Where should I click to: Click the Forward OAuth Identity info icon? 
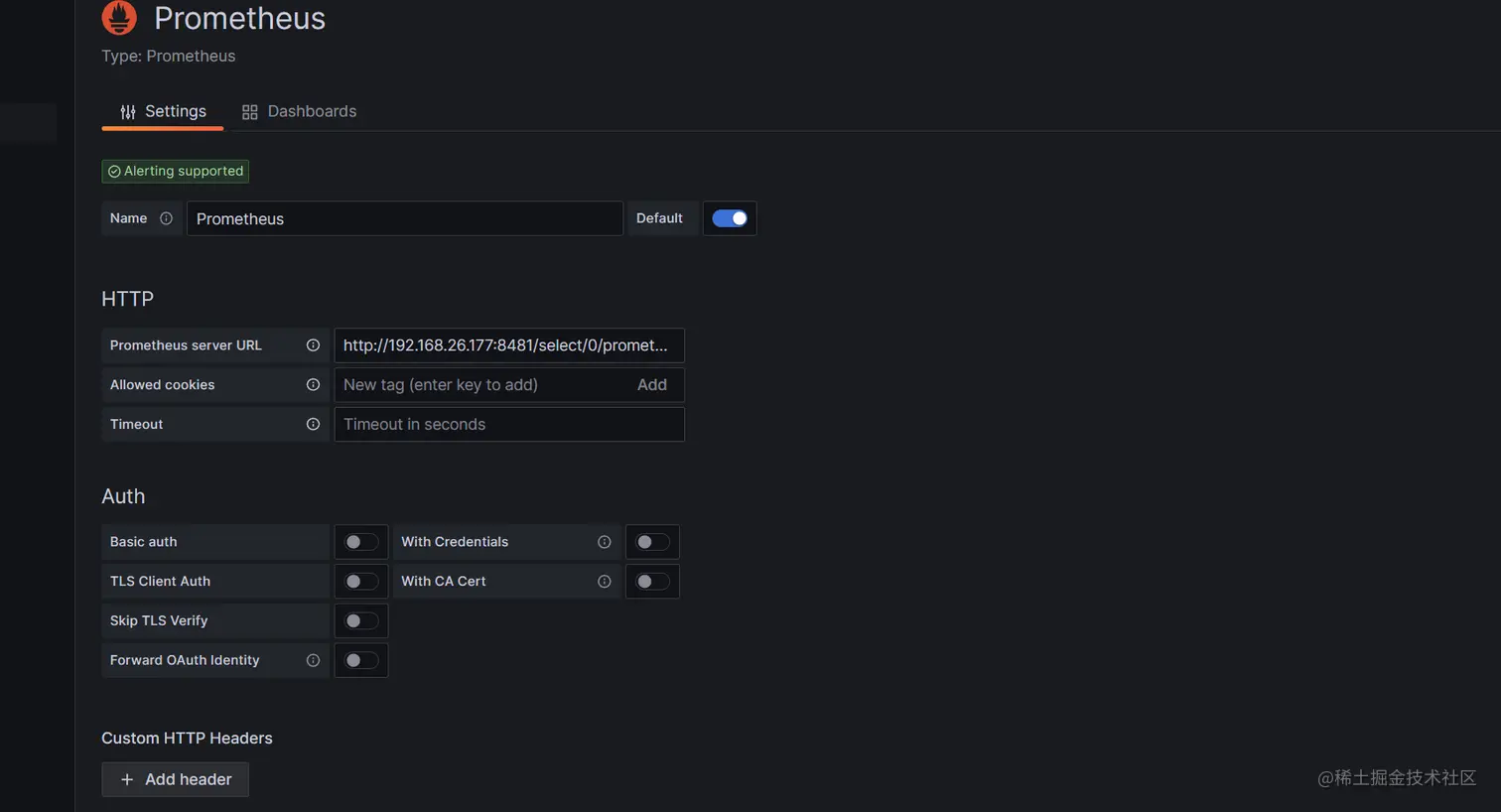click(313, 660)
